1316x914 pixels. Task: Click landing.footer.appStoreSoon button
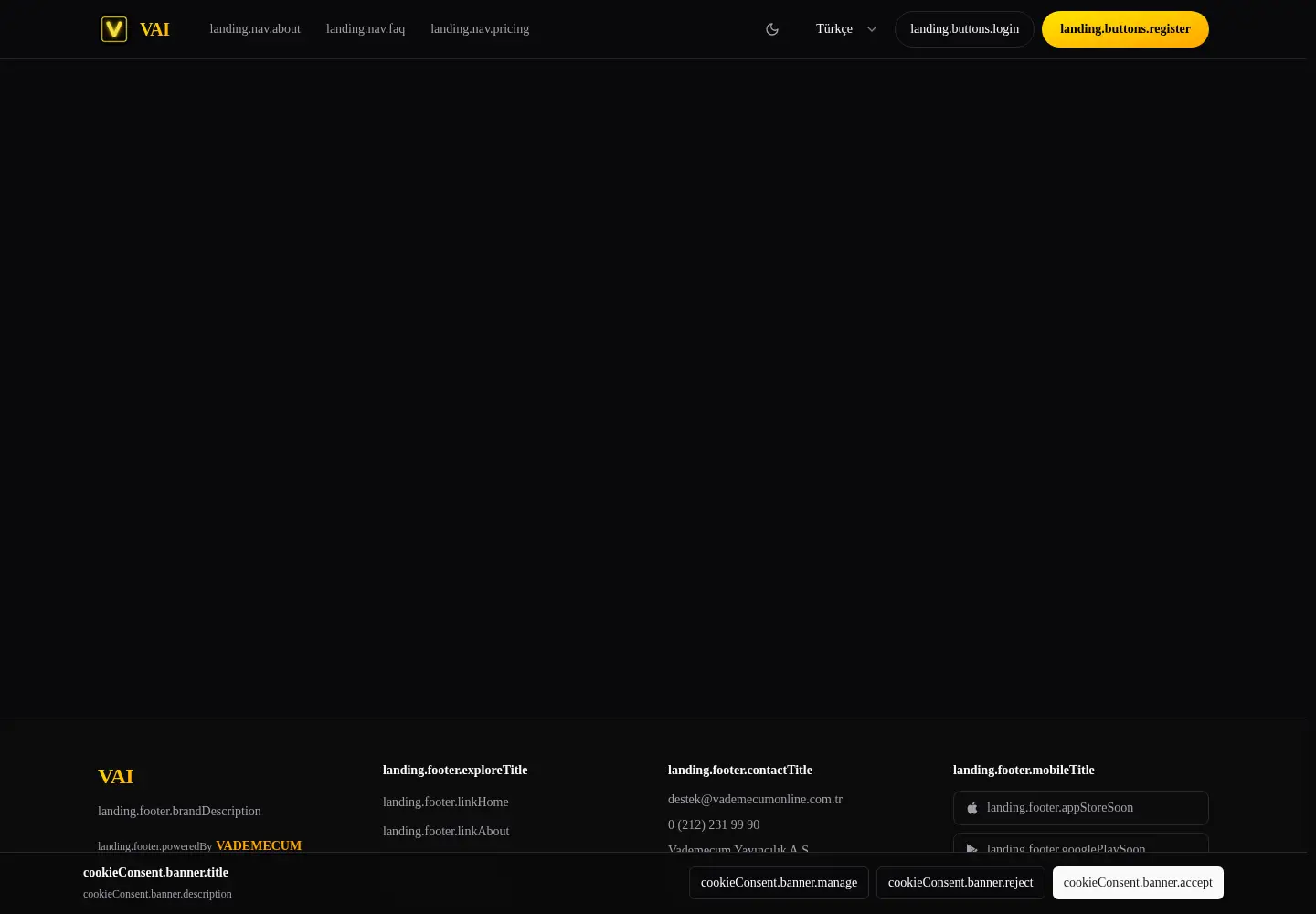(1081, 808)
